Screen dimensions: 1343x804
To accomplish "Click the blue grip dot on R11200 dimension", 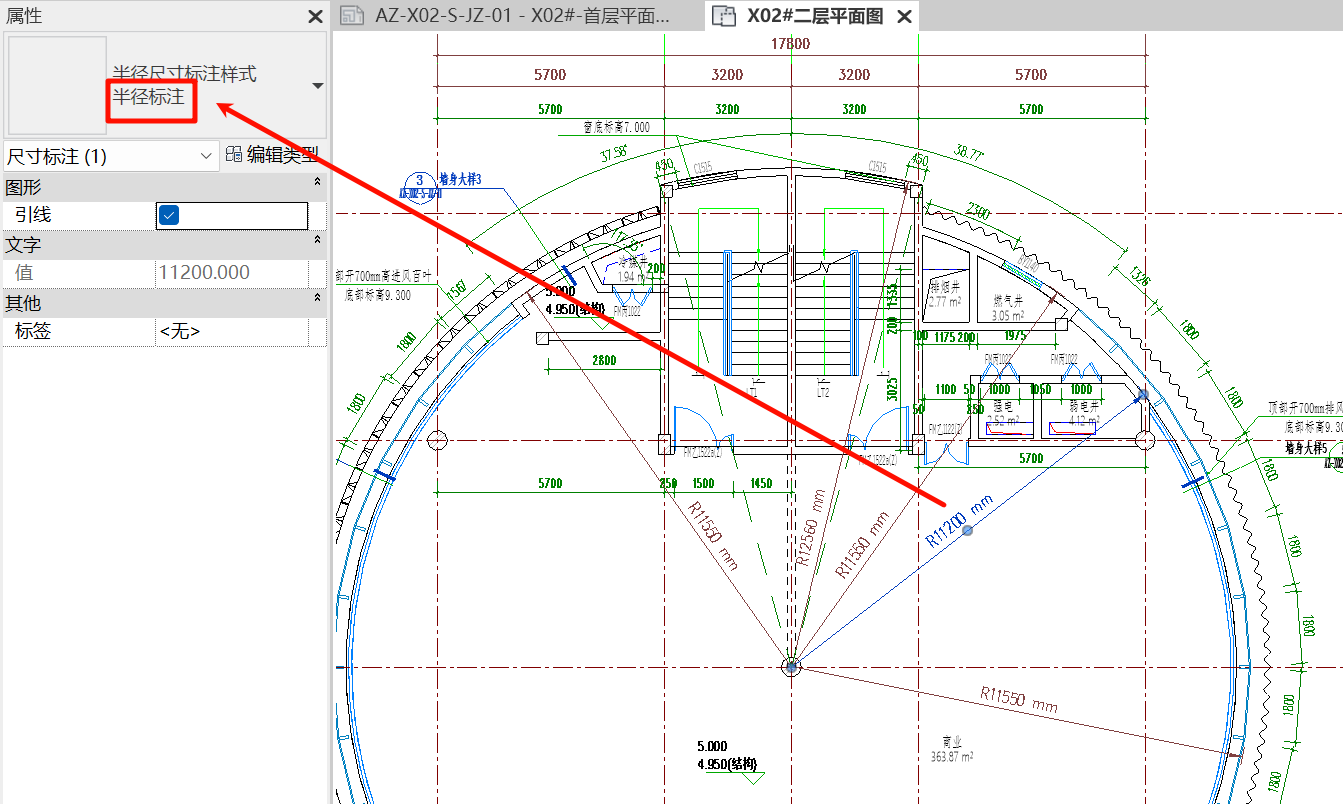I will [967, 531].
